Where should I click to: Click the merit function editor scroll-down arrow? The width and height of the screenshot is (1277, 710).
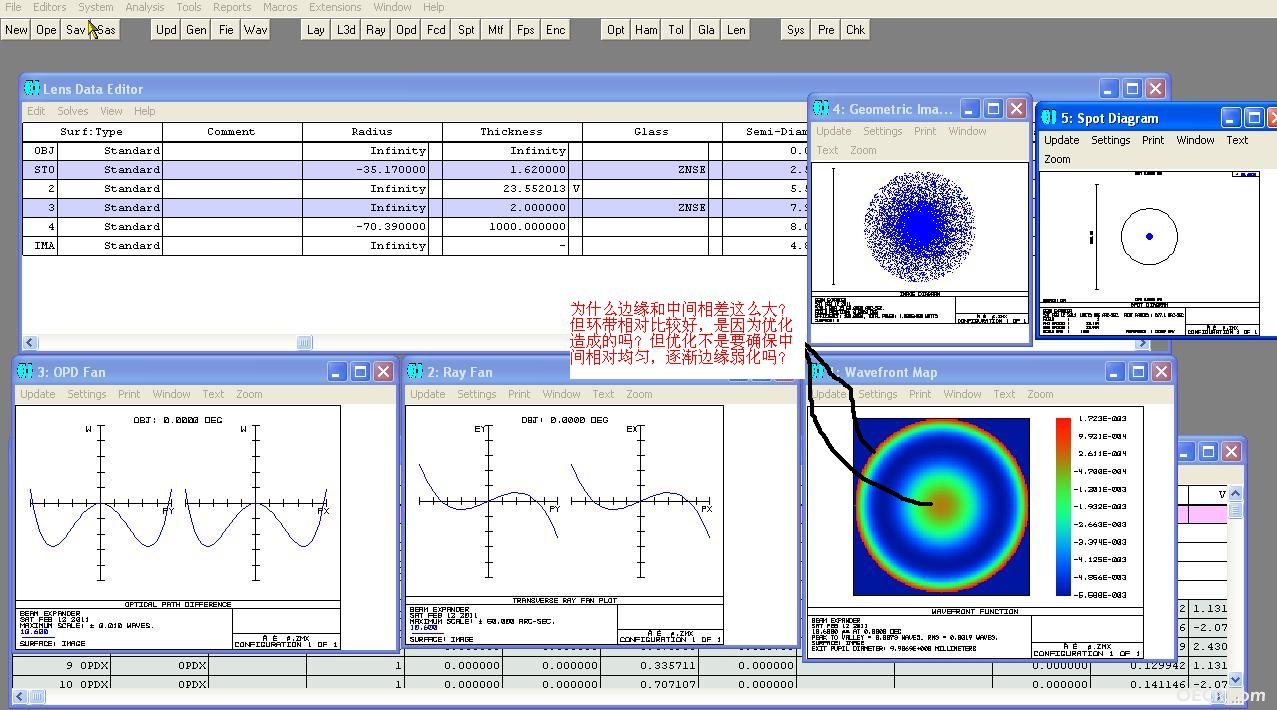1235,680
